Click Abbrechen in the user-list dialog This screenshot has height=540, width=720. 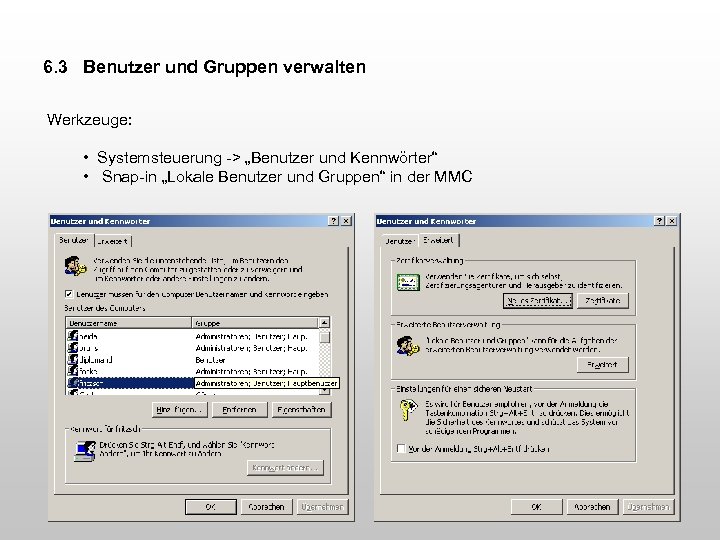click(x=266, y=507)
